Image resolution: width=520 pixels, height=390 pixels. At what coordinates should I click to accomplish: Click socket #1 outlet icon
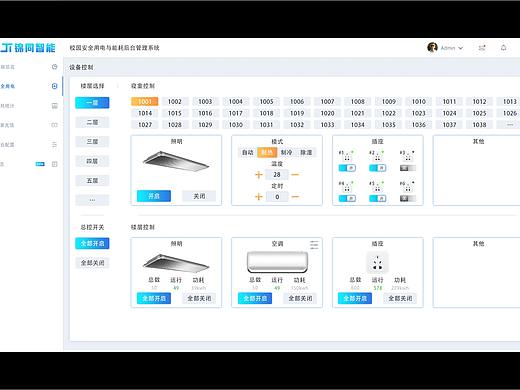point(347,156)
